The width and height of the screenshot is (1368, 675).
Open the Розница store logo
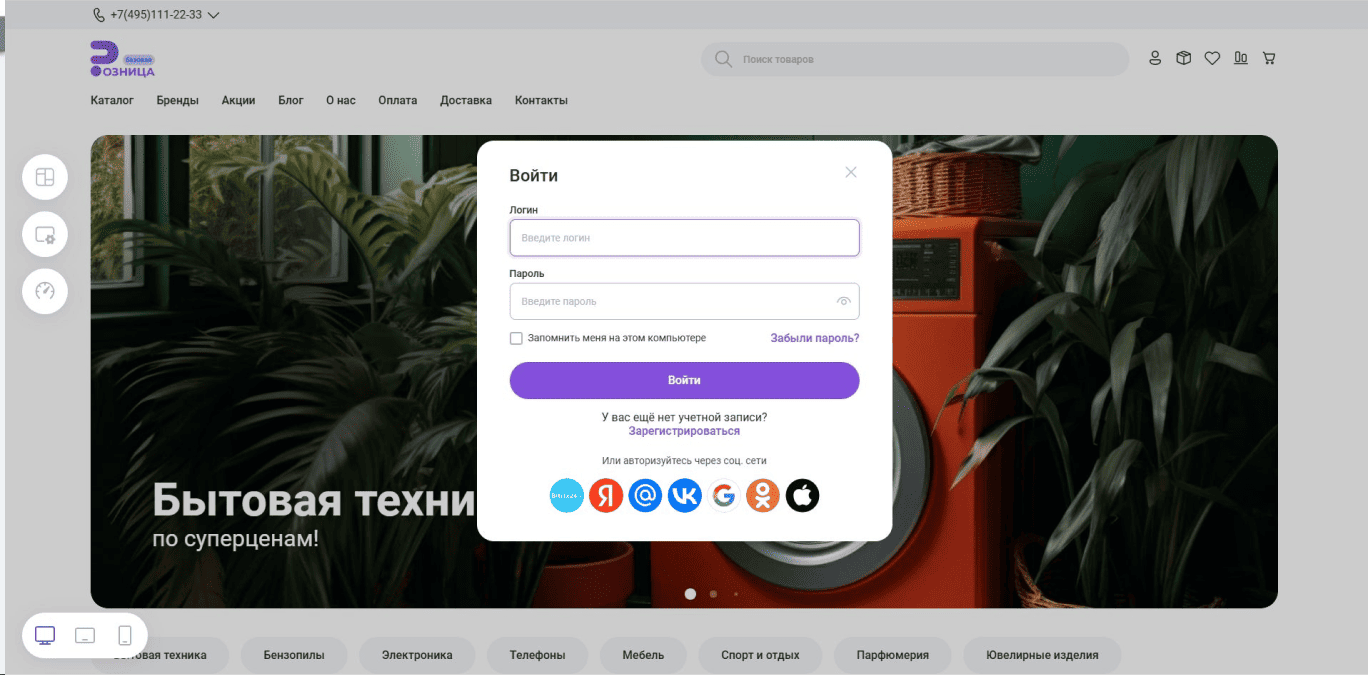122,59
